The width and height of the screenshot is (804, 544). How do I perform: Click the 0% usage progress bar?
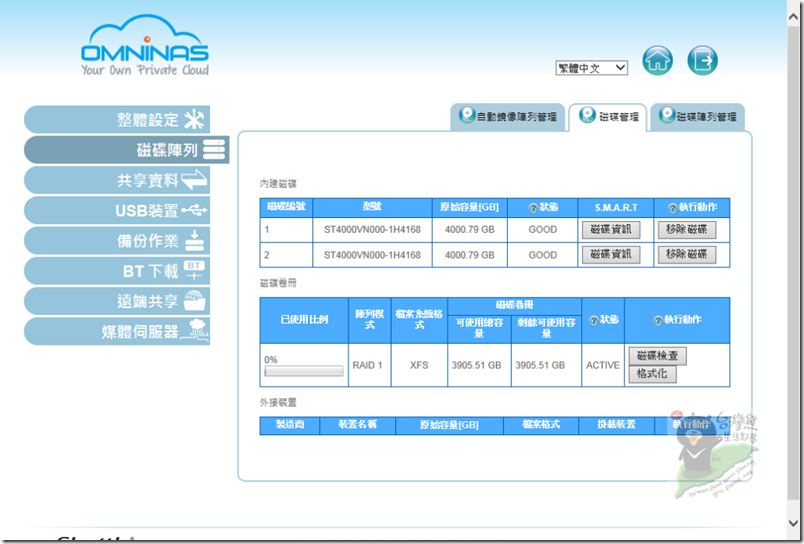click(x=304, y=371)
